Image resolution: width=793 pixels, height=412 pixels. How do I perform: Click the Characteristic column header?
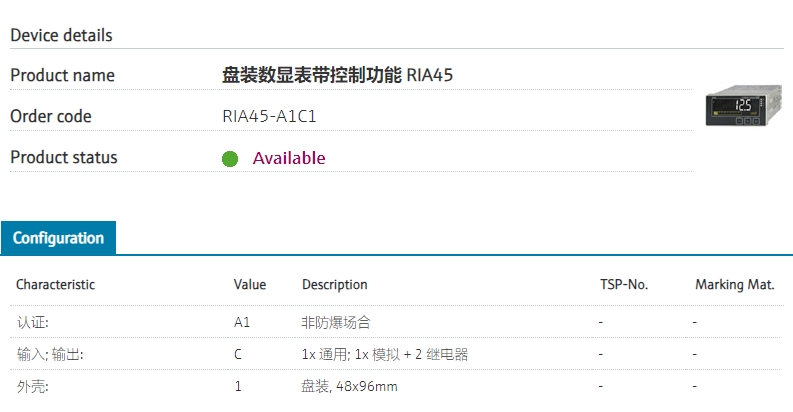[56, 285]
